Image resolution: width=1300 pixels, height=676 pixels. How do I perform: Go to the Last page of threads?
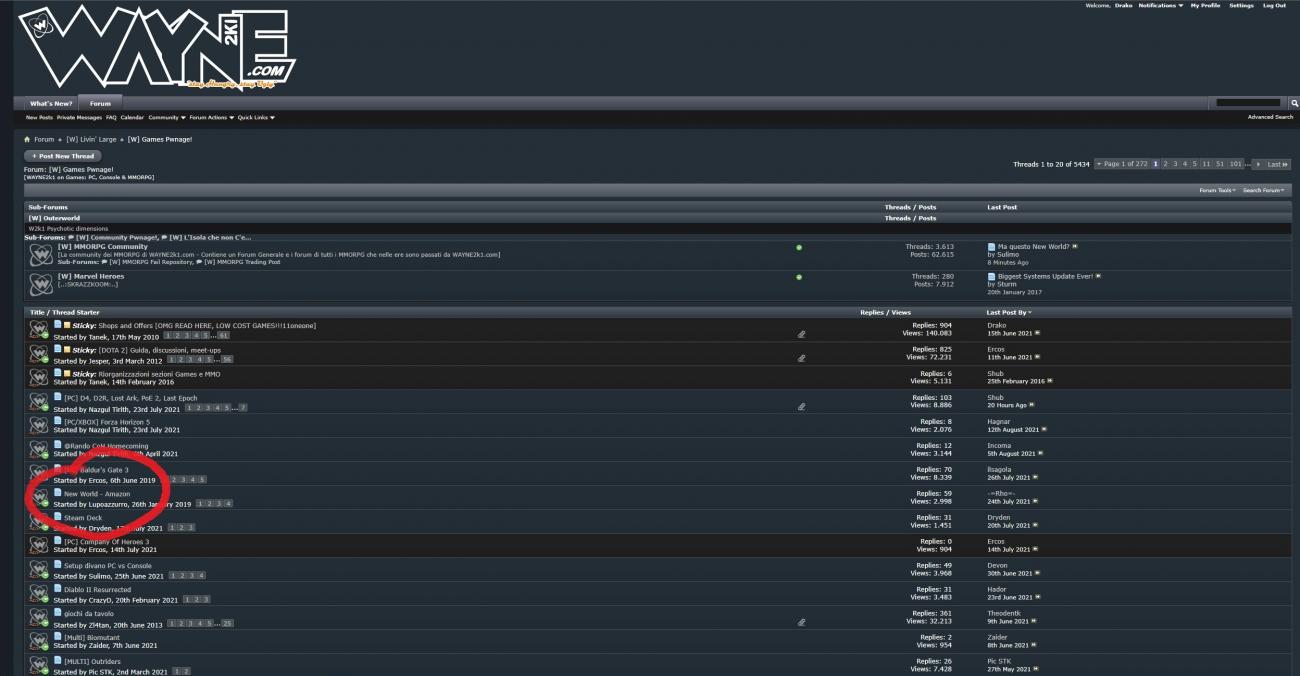click(1277, 164)
